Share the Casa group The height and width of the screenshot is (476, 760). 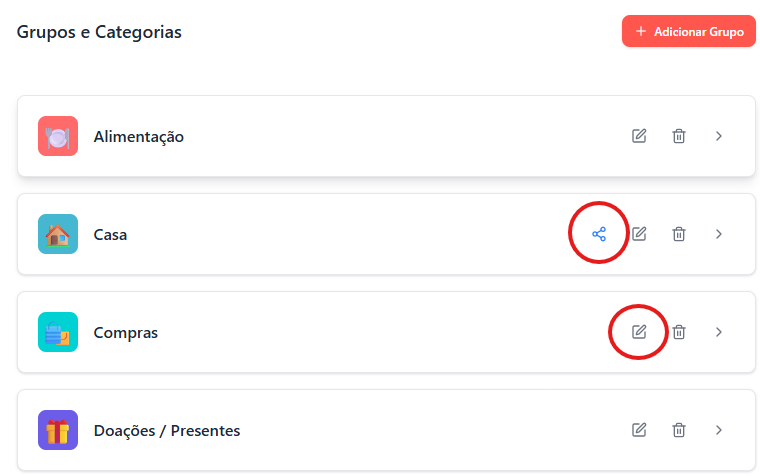tap(599, 234)
